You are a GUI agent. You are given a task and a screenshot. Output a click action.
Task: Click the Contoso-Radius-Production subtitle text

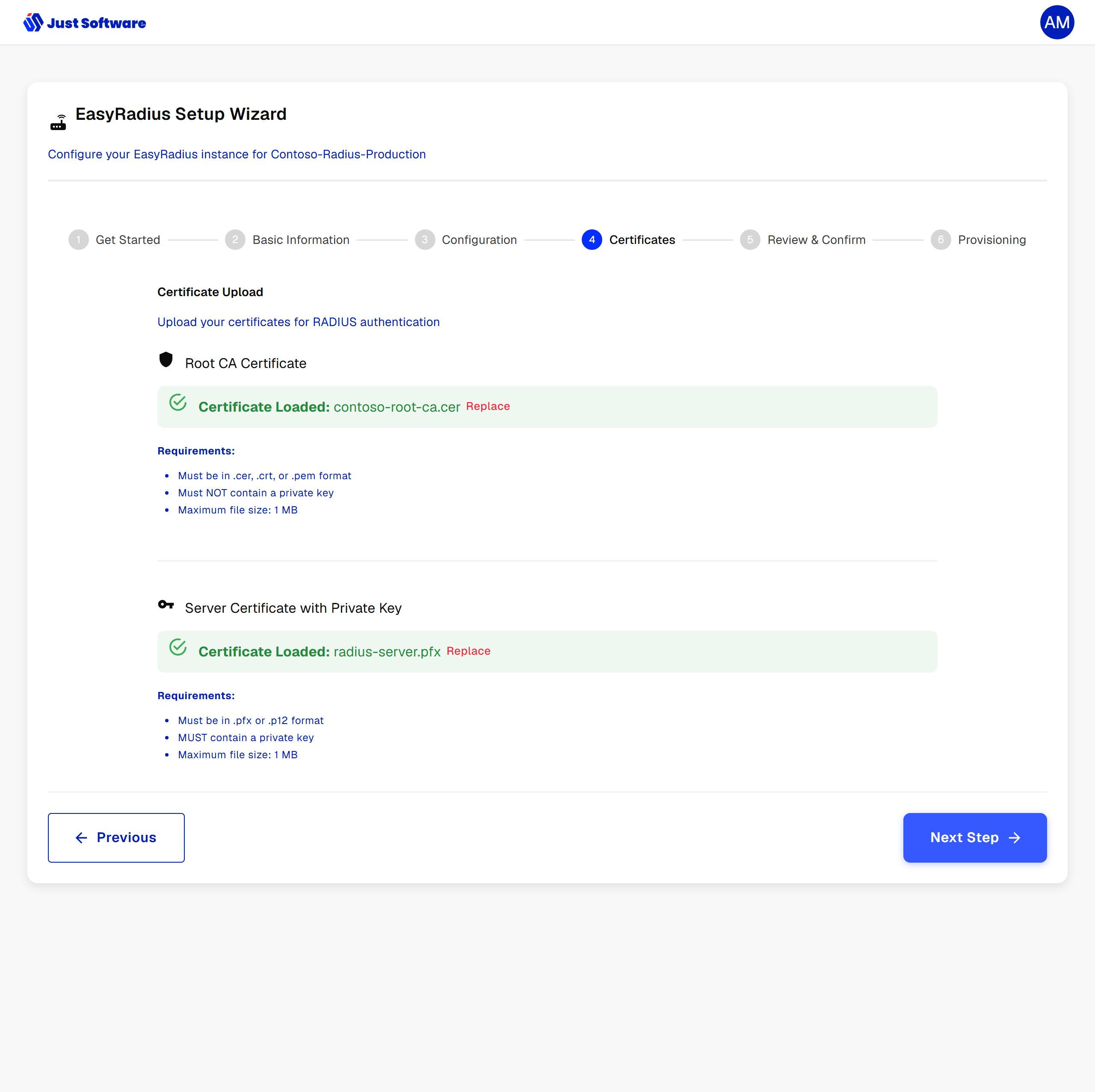point(237,154)
